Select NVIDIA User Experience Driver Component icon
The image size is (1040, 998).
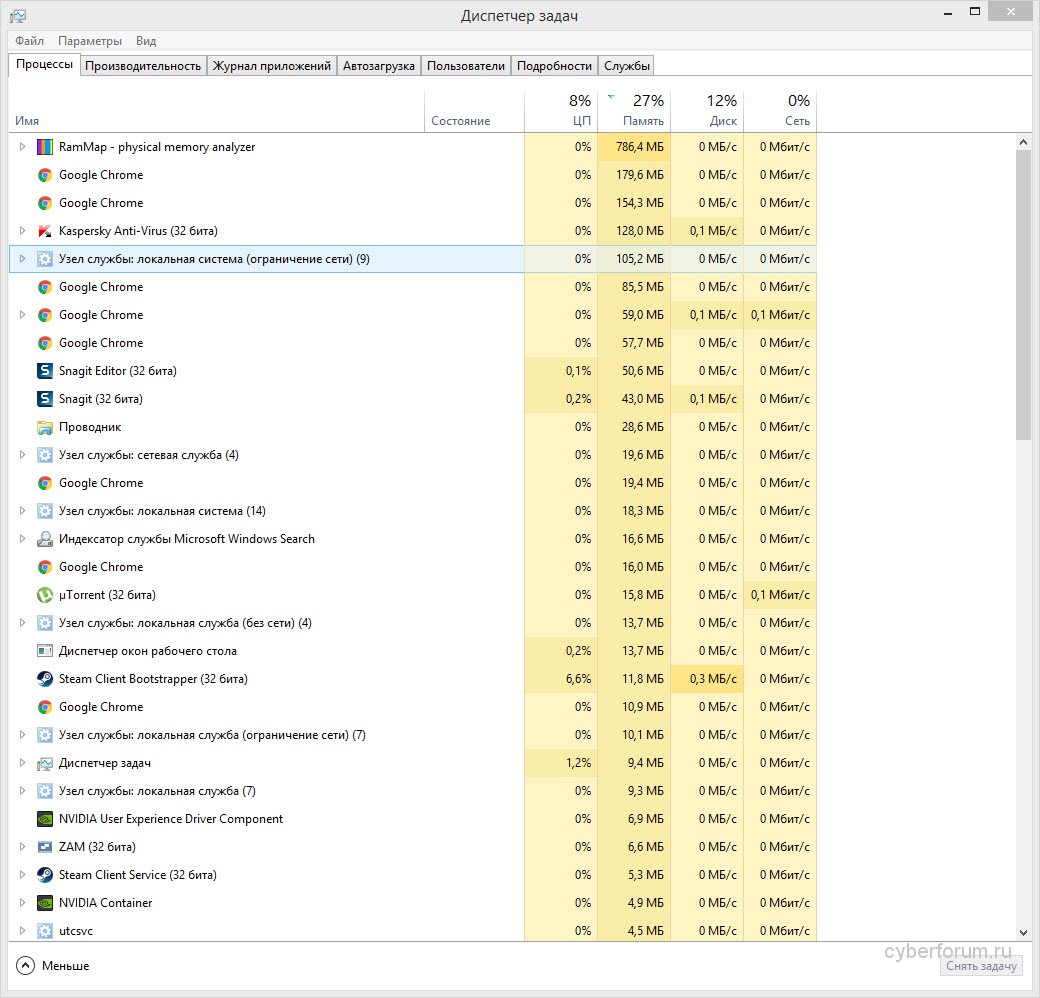(45, 819)
